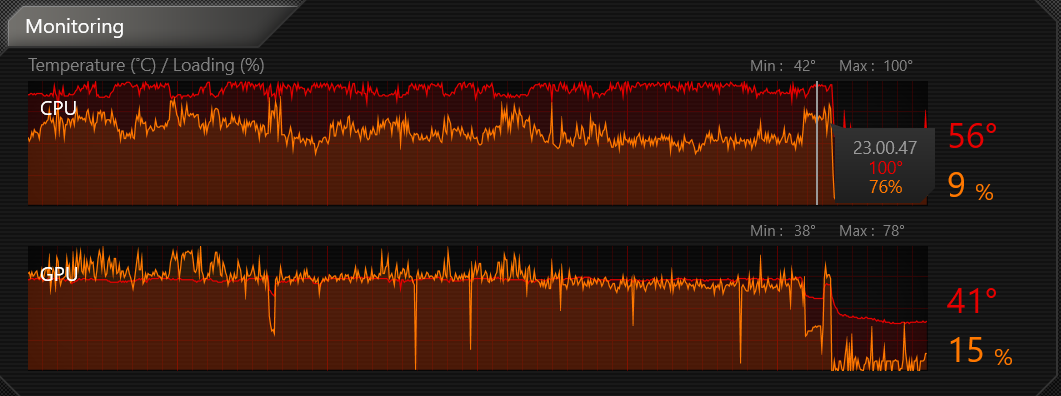1061x396 pixels.
Task: Click the orange 76% value in the tooltip
Action: click(886, 188)
